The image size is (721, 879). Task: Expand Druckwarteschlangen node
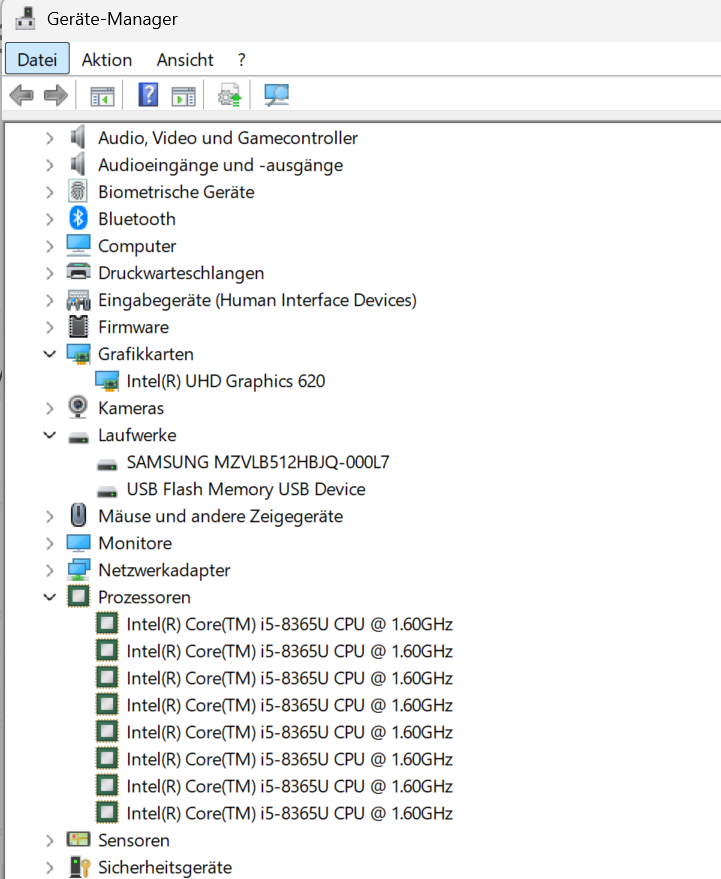coord(49,273)
